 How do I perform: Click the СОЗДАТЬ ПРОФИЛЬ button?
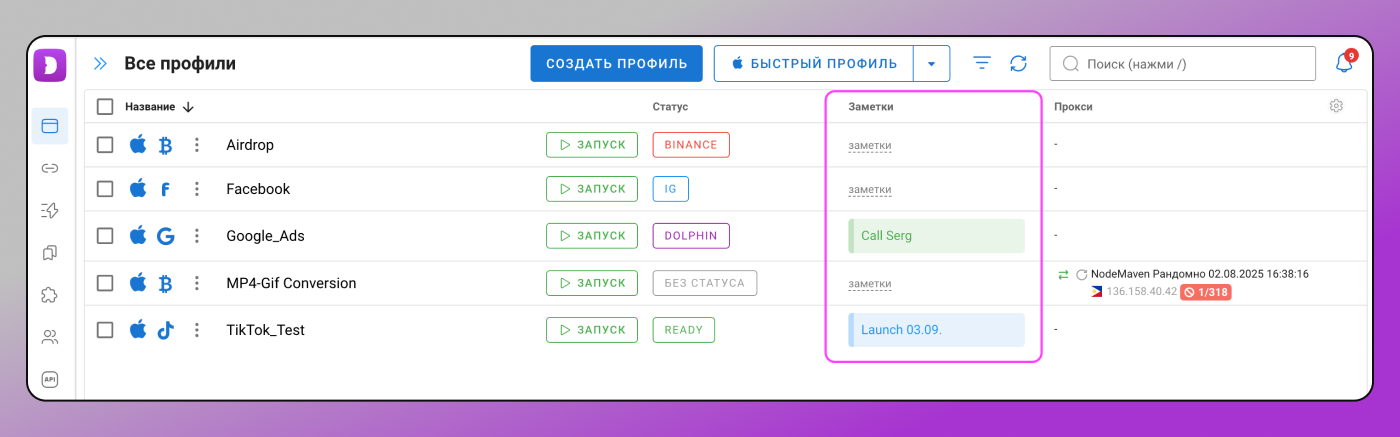pos(616,64)
